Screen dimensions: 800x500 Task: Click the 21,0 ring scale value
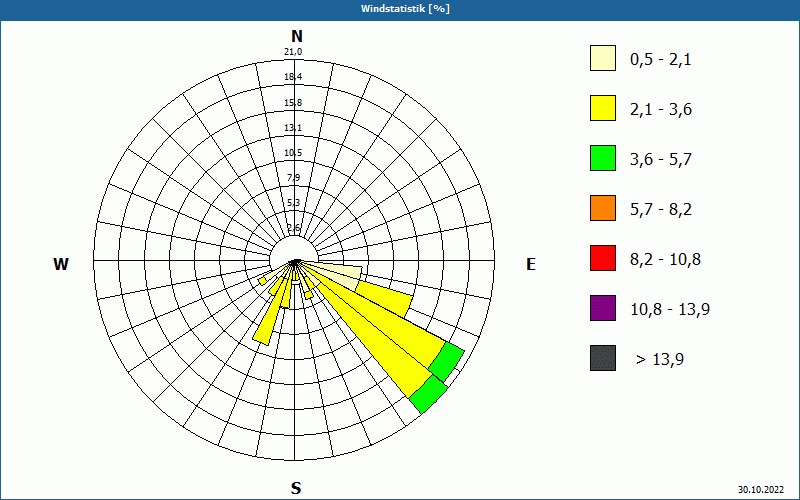point(293,52)
